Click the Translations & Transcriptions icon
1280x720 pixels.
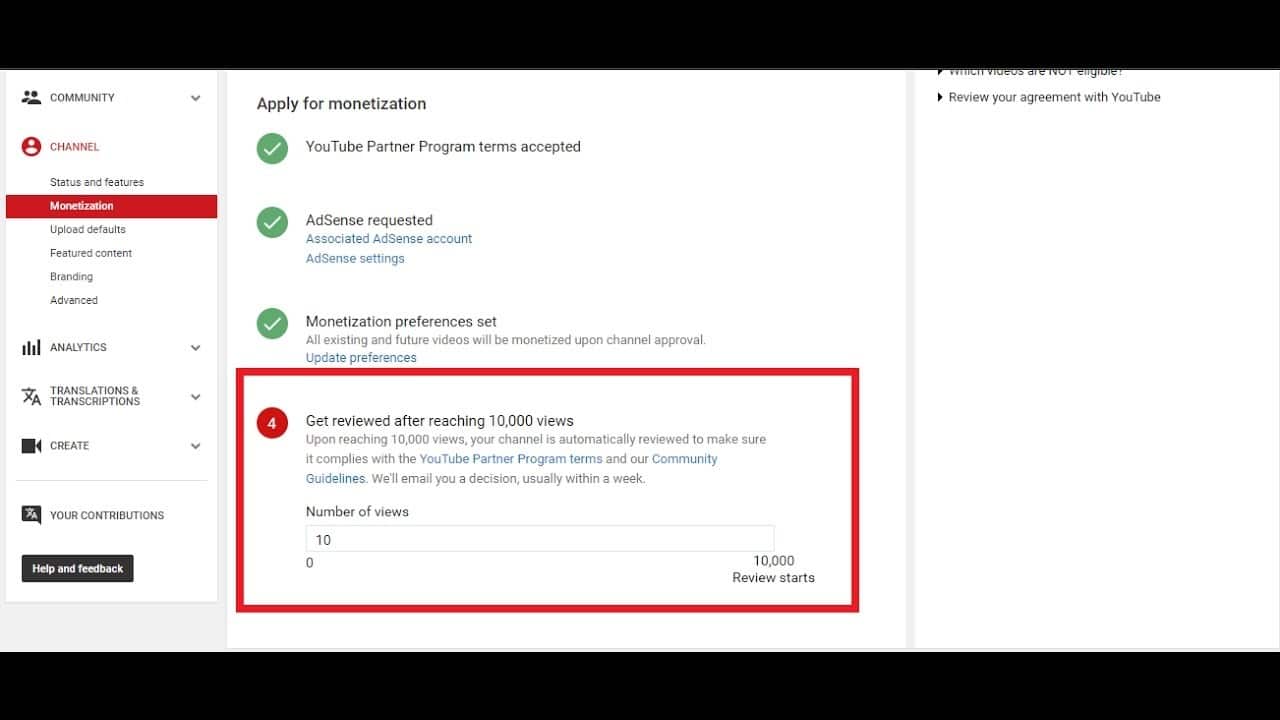31,396
